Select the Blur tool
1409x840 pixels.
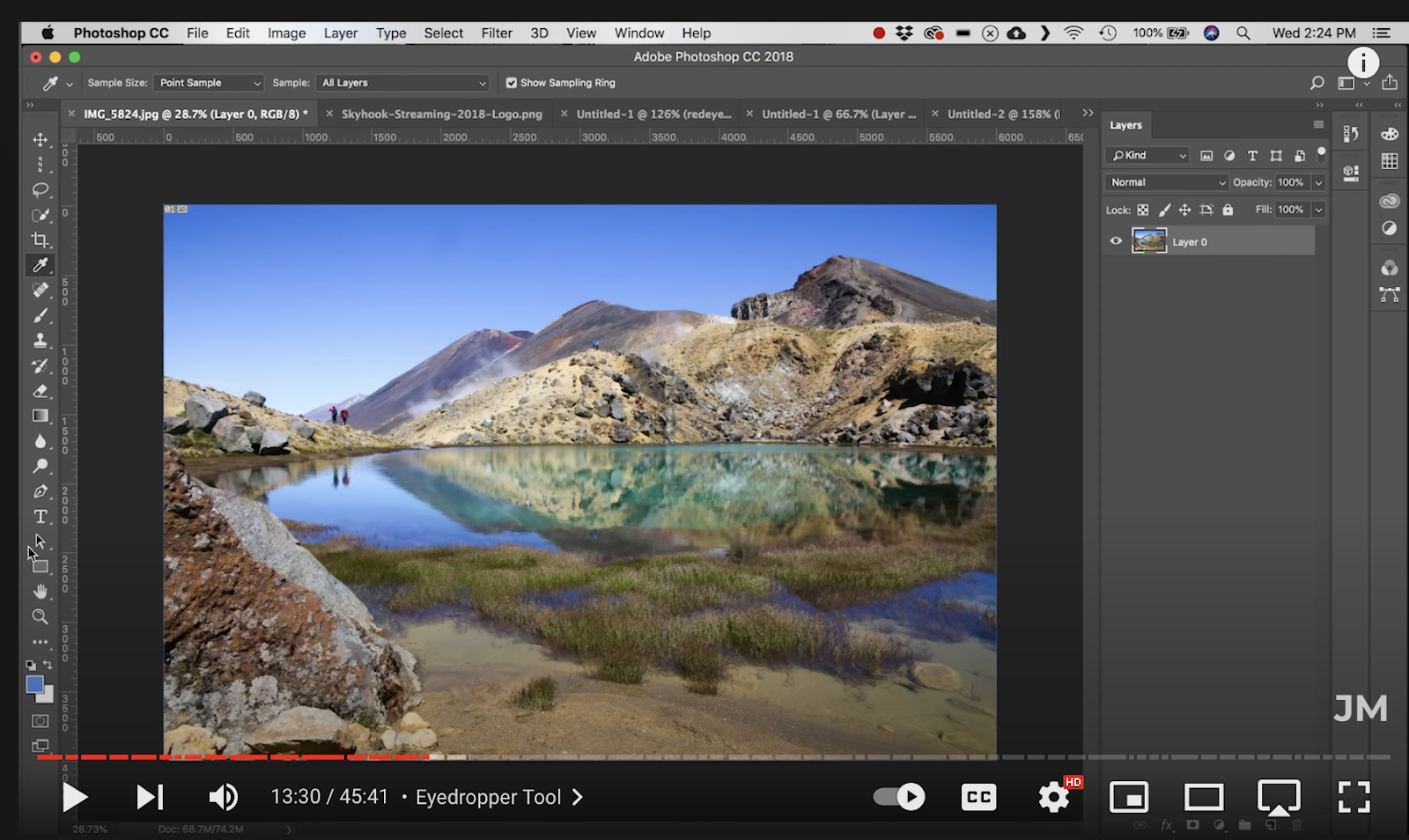[41, 441]
